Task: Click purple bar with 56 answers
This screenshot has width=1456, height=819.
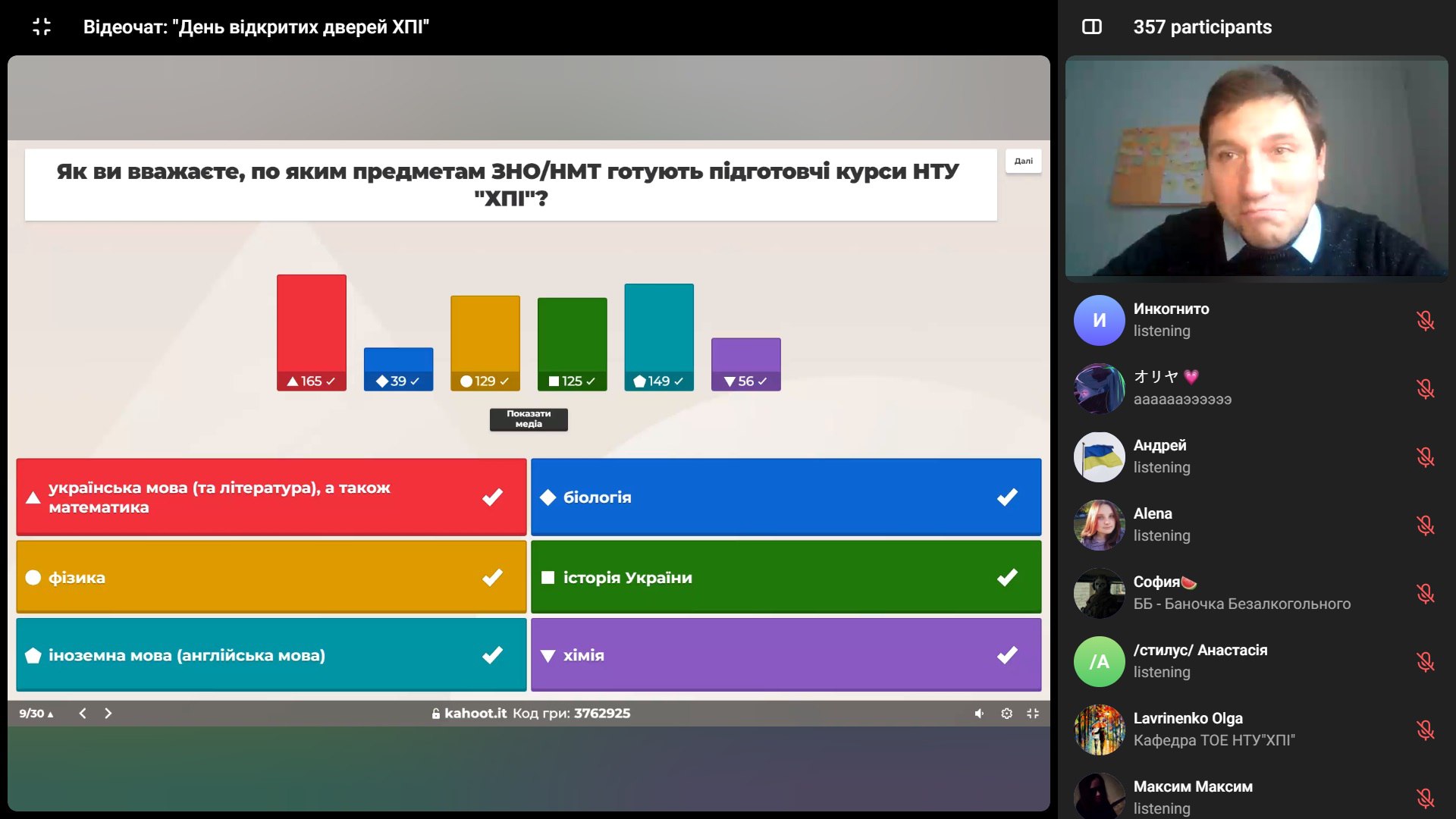Action: 746,365
